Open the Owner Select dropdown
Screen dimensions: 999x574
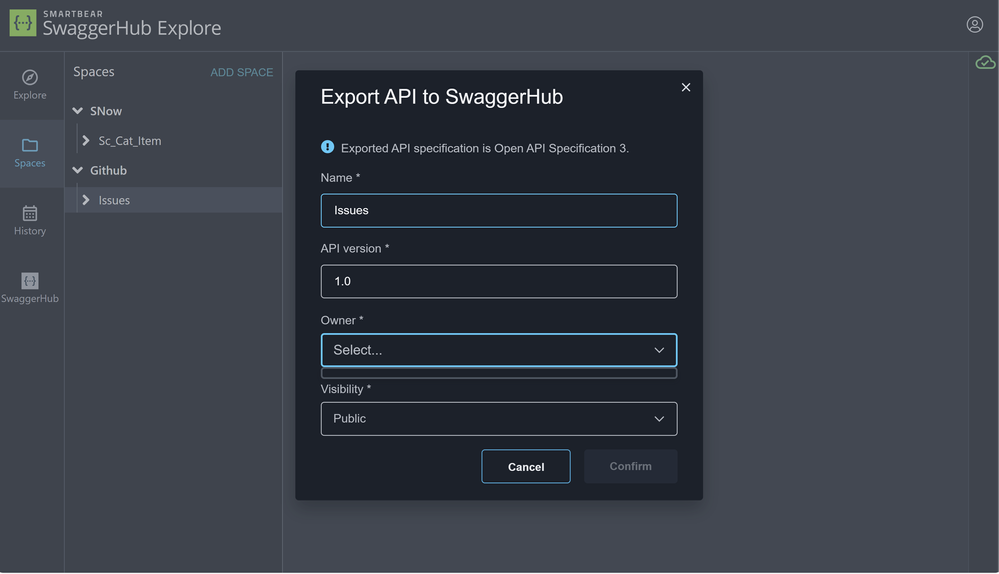[x=498, y=350]
